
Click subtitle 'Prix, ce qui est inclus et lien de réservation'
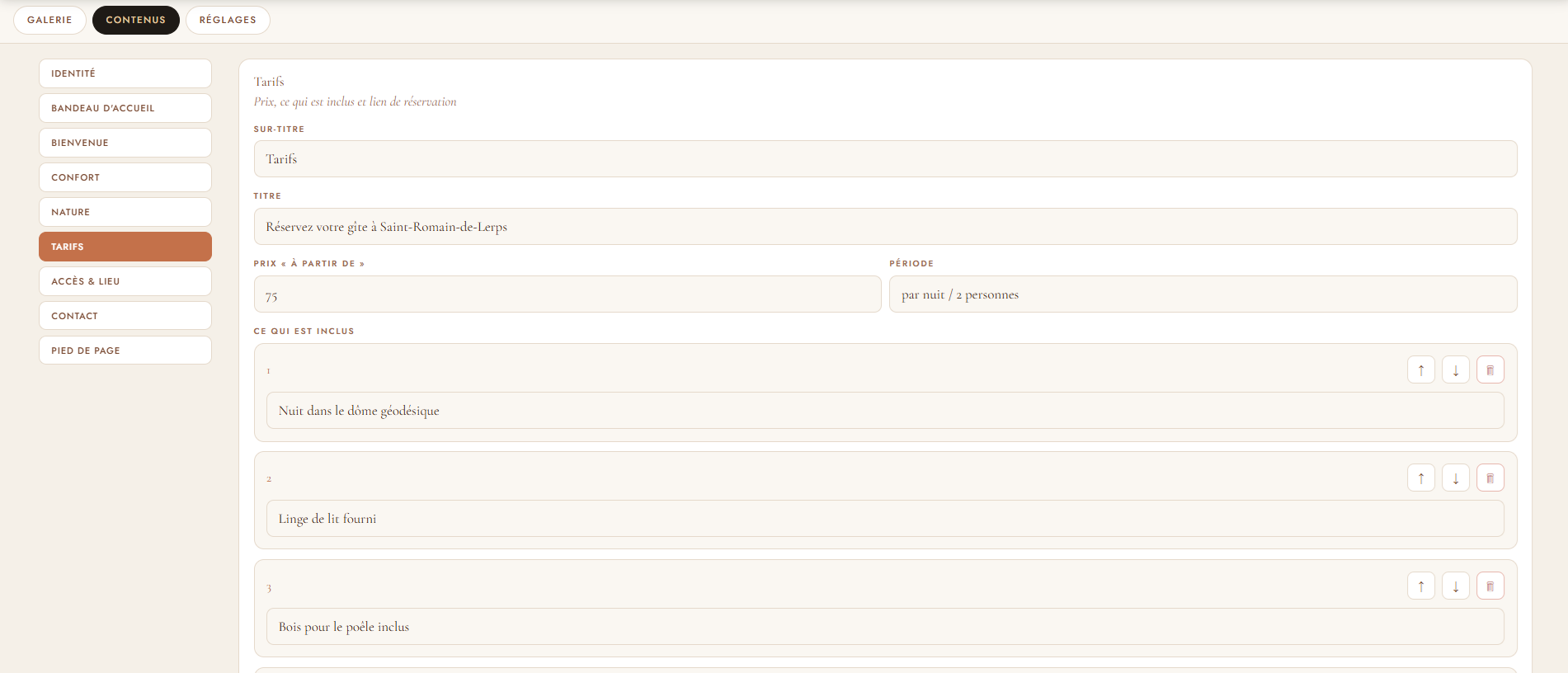point(355,102)
